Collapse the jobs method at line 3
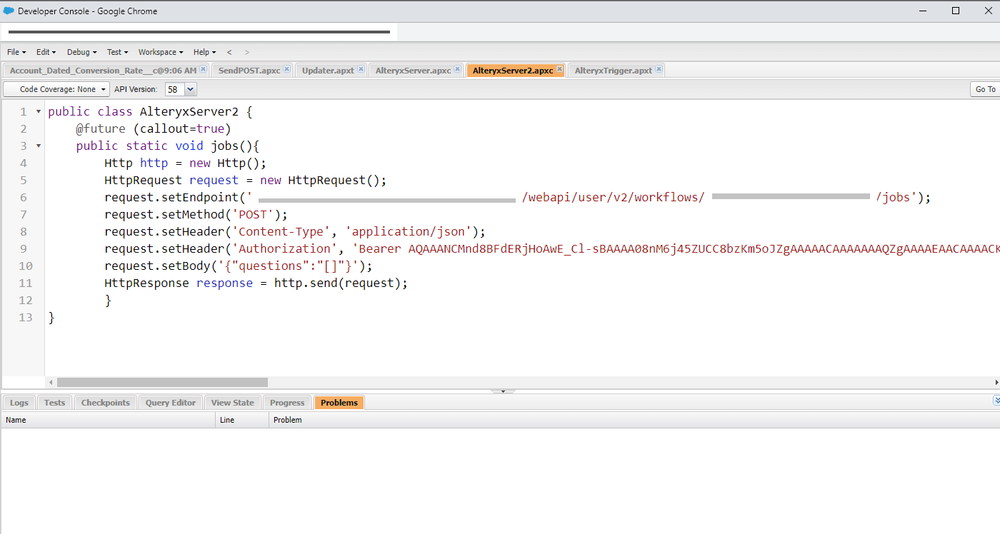Viewport: 1000px width, 534px height. tap(38, 146)
